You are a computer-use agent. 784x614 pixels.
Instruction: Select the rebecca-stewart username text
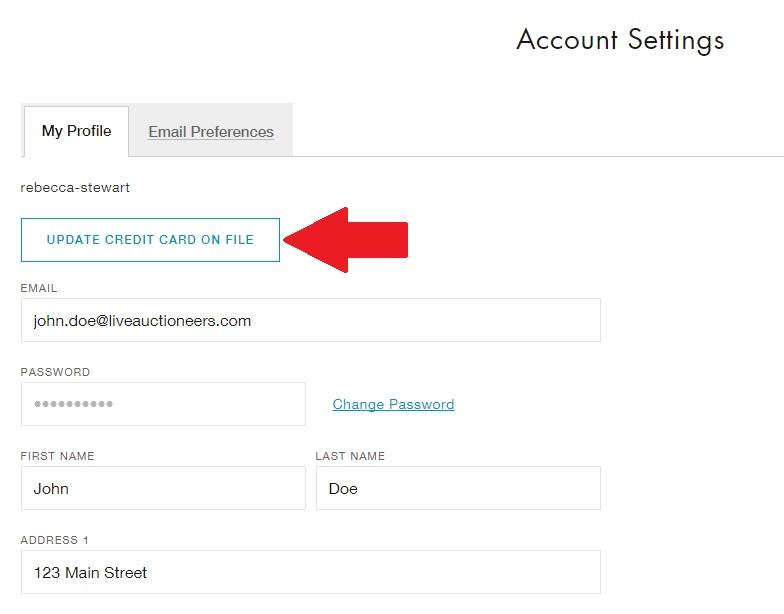(75, 188)
